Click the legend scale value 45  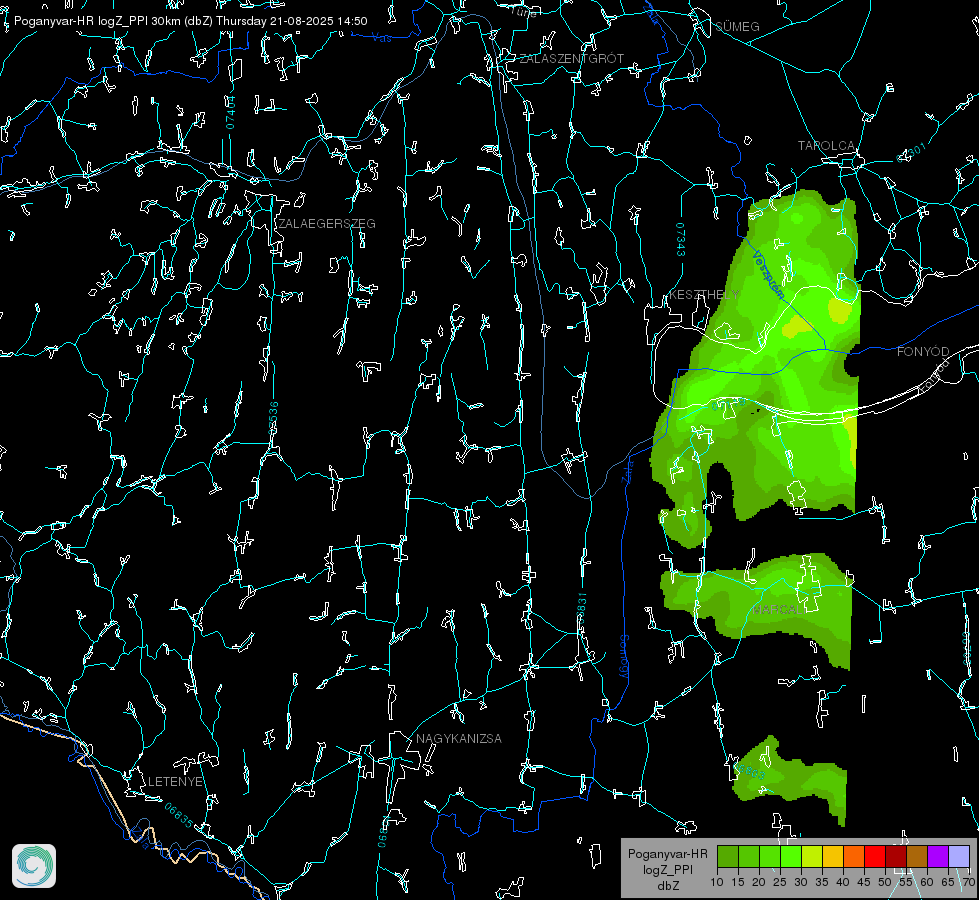pyautogui.click(x=863, y=883)
